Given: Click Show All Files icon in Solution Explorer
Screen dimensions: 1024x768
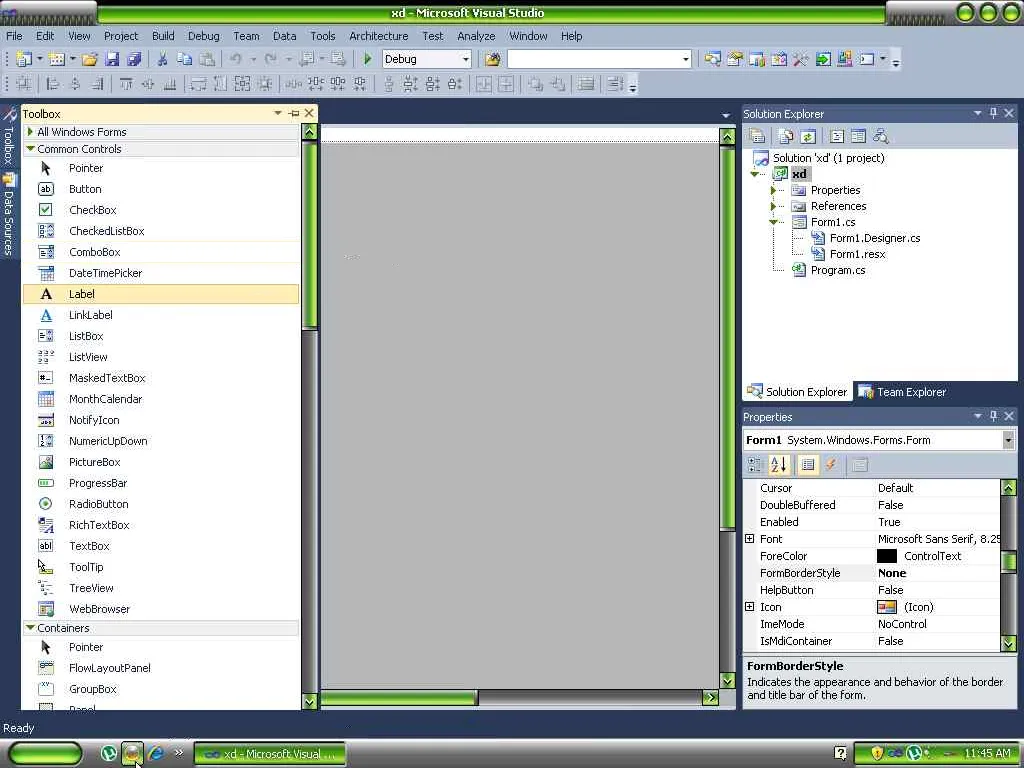Looking at the screenshot, I should point(786,136).
